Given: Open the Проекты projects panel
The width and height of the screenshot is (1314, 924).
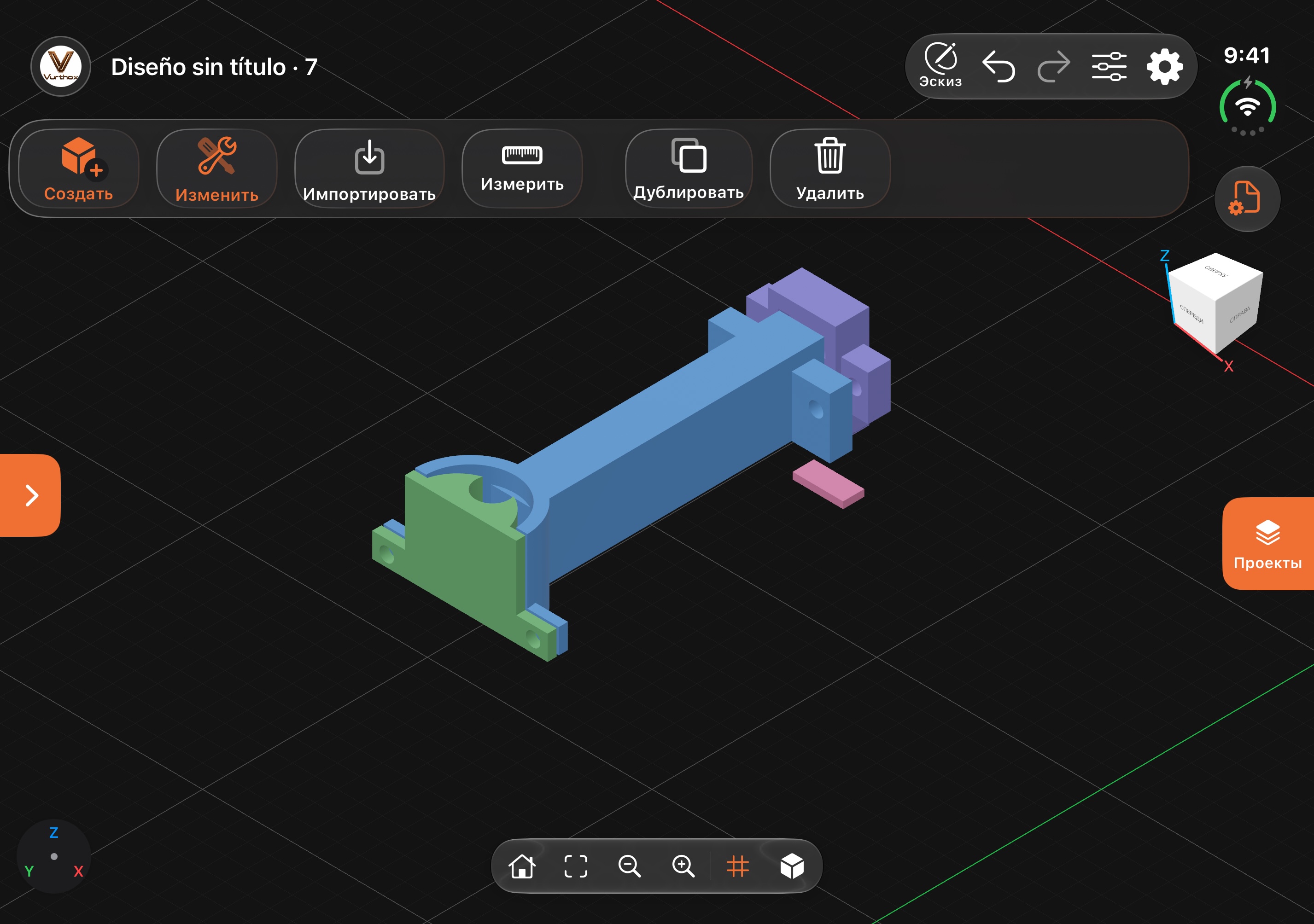Looking at the screenshot, I should pyautogui.click(x=1267, y=544).
